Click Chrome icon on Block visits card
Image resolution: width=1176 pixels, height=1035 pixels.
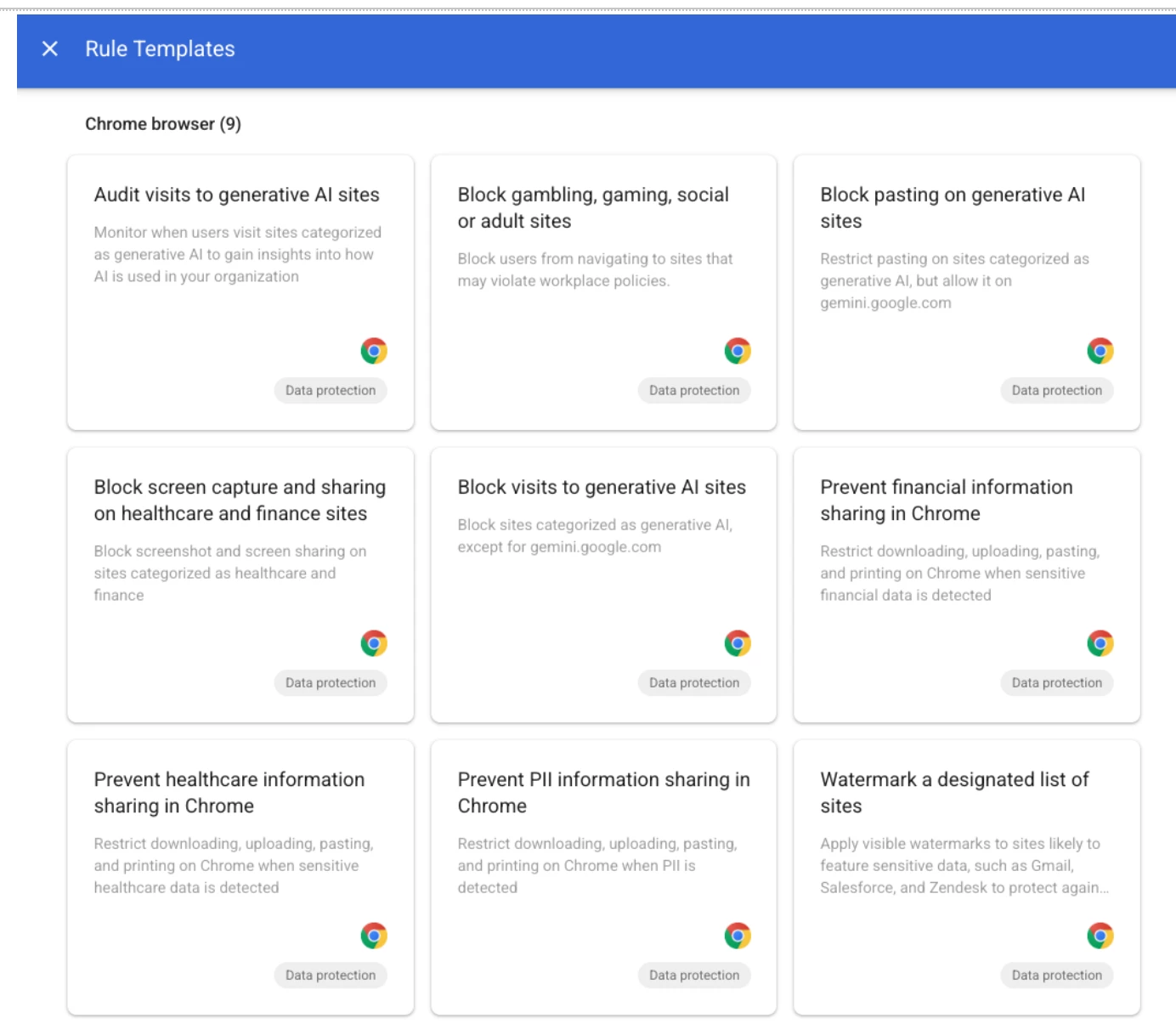point(738,643)
